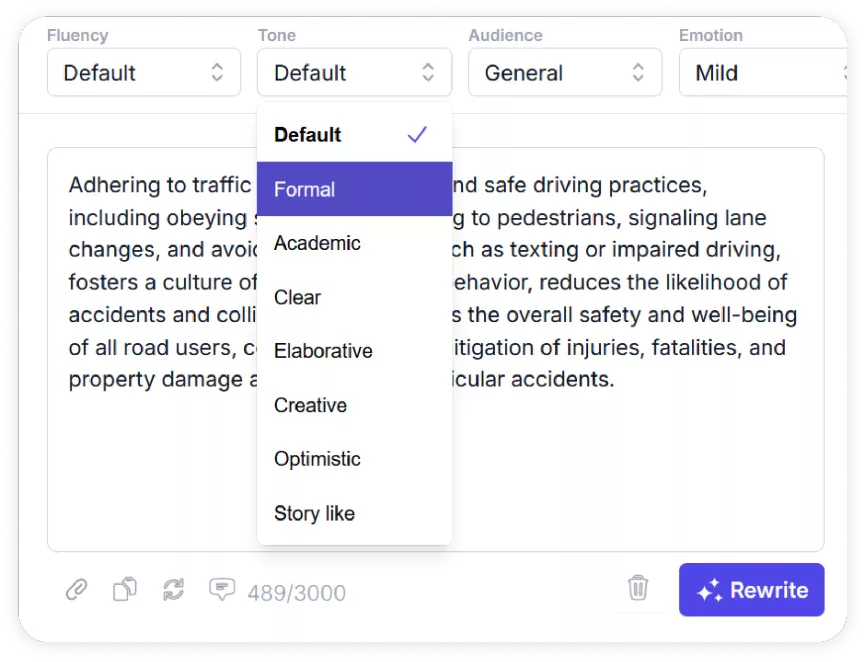Select Academic tone option
Image resolution: width=865 pixels, height=662 pixels.
tap(355, 243)
